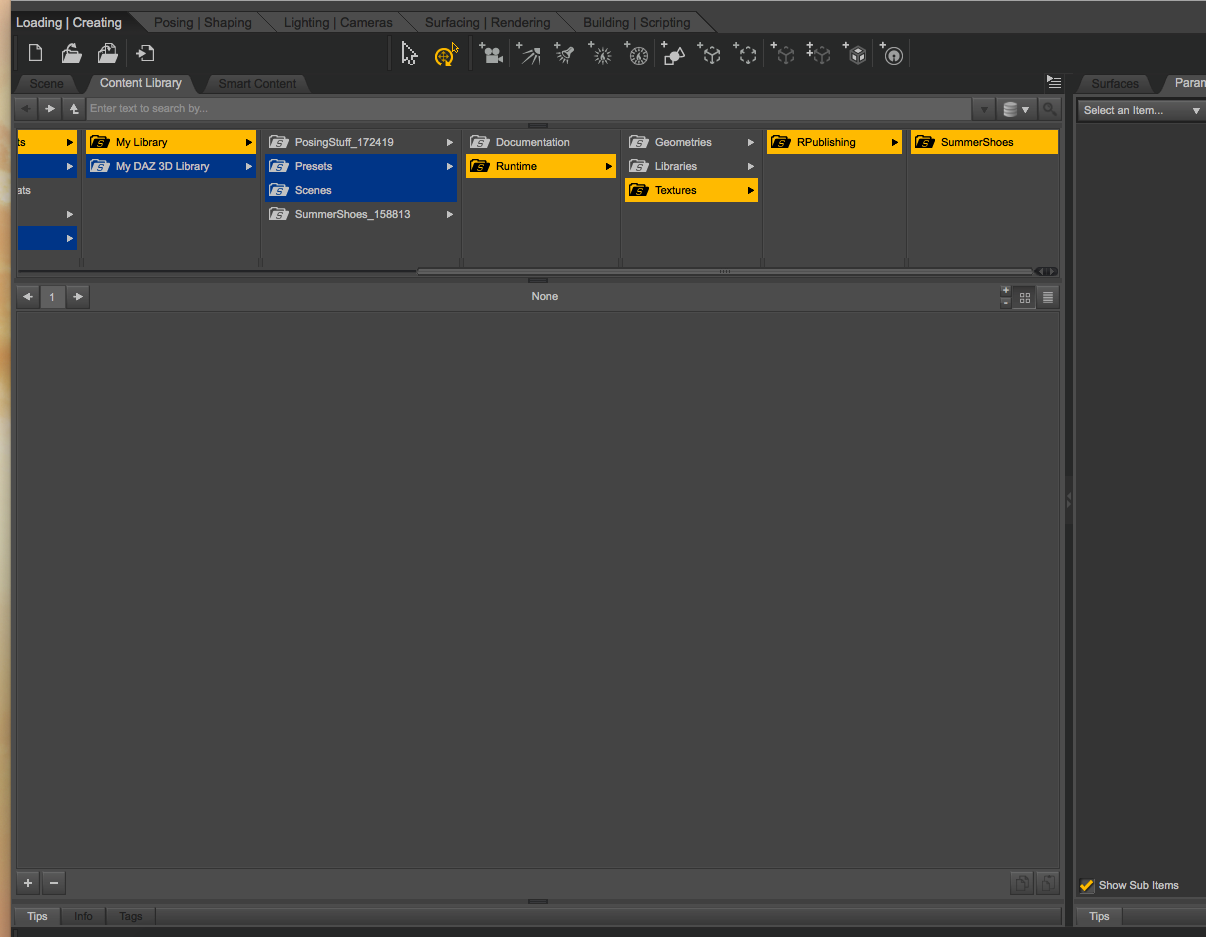Click the search text input field
Viewport: 1206px width, 937px height.
pyautogui.click(x=528, y=108)
